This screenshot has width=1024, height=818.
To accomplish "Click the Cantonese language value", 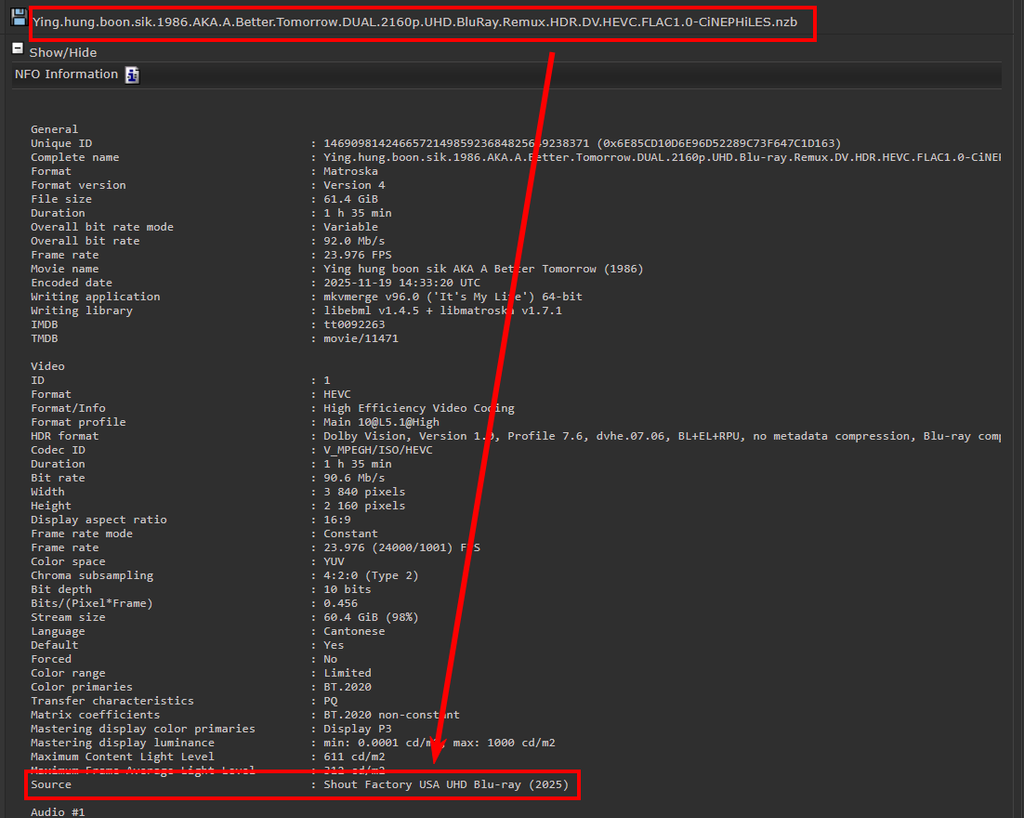I will coord(354,631).
